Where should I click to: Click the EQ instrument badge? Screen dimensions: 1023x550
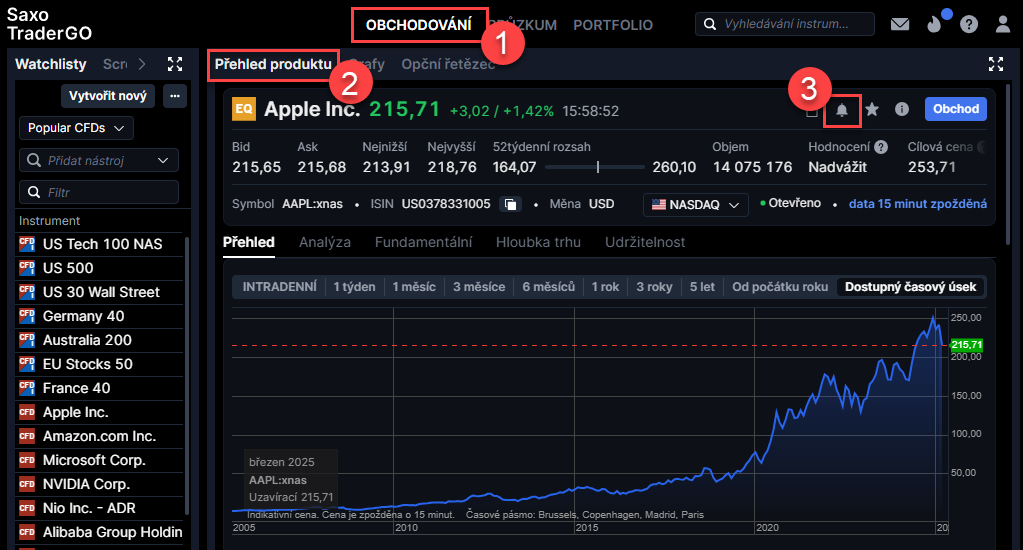point(244,109)
